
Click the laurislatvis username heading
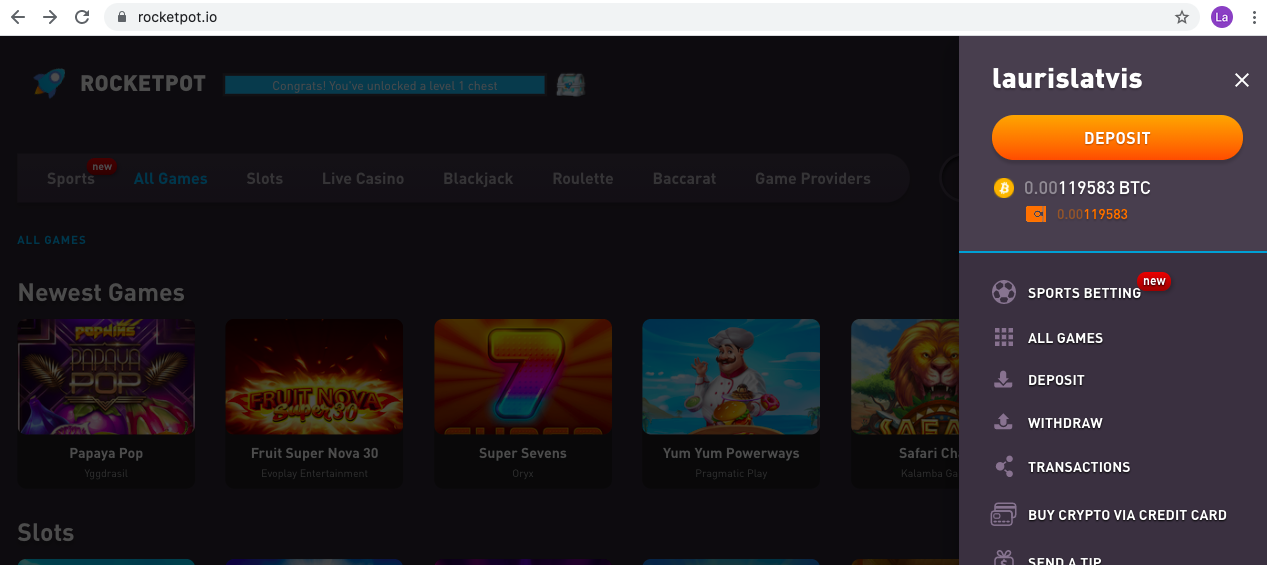tap(1066, 79)
